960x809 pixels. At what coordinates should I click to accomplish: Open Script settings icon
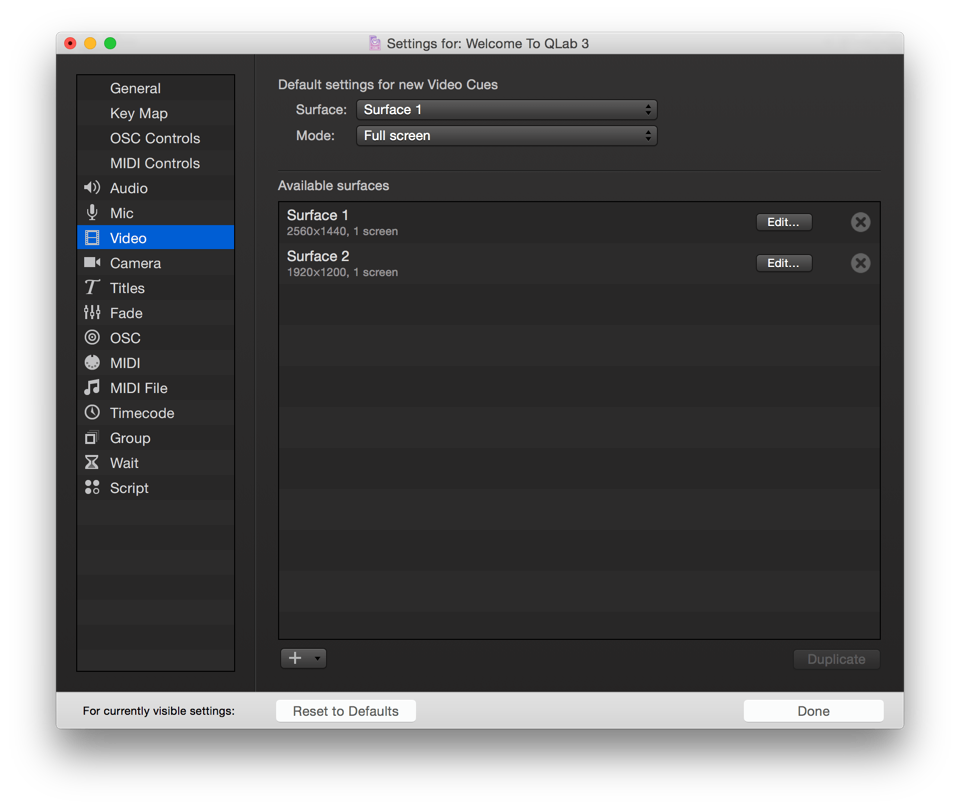tap(92, 488)
